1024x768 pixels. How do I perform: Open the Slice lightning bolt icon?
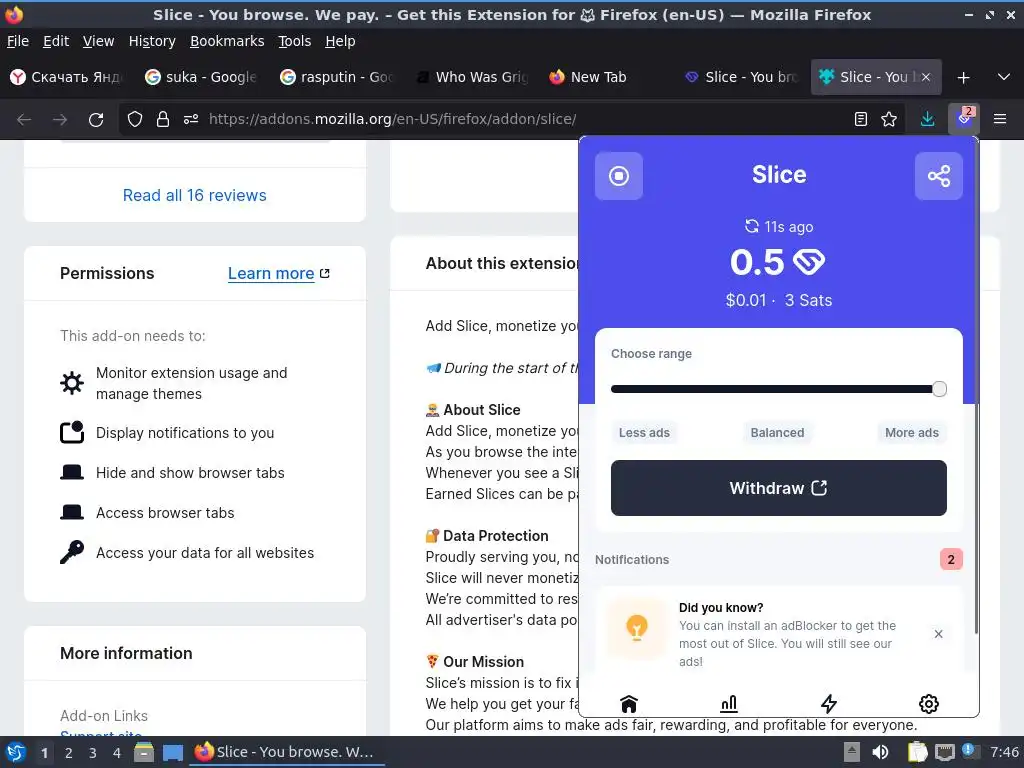829,703
